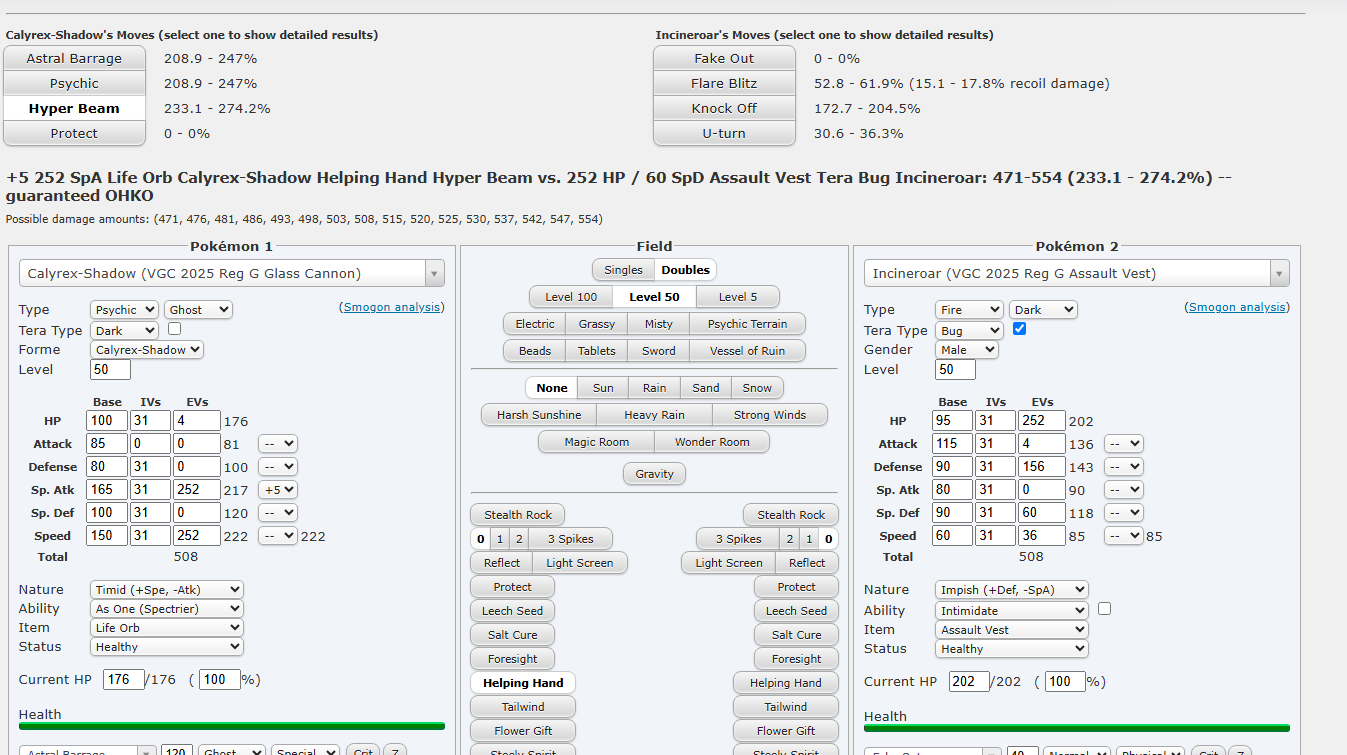Toggle Sword of Ruin
Image resolution: width=1347 pixels, height=755 pixels.
click(x=659, y=351)
